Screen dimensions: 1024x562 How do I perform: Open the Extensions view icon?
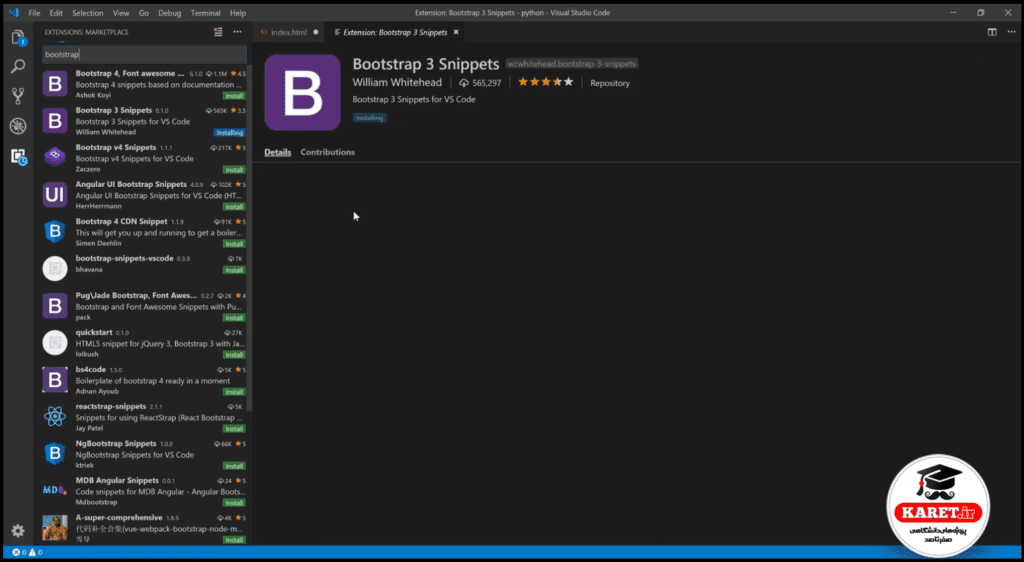(x=18, y=156)
